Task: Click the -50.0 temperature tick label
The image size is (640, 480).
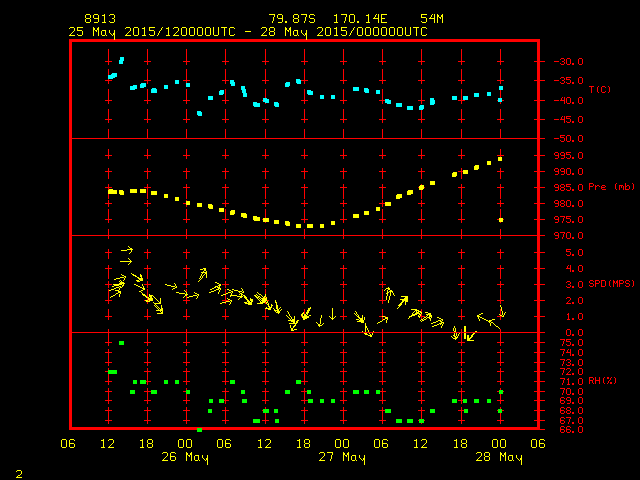Action: click(569, 139)
